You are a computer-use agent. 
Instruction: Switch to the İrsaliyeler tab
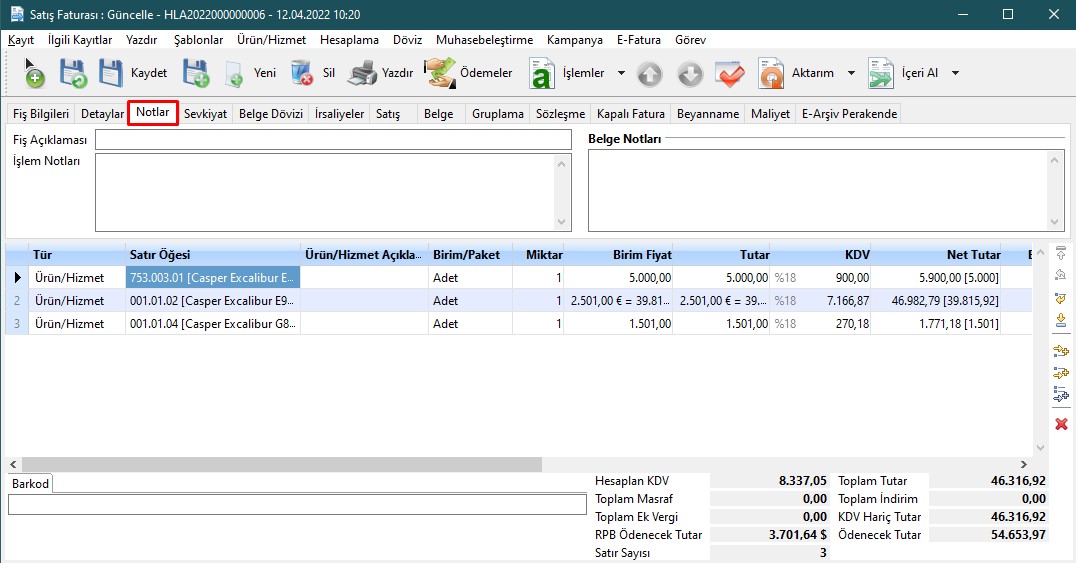[339, 114]
